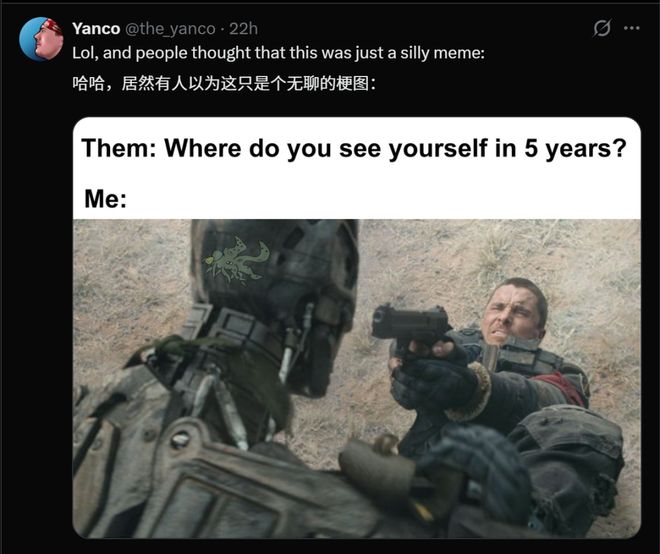Screen dimensions: 660x554
Task: Click the meme headline about 5 years
Action: (x=353, y=148)
